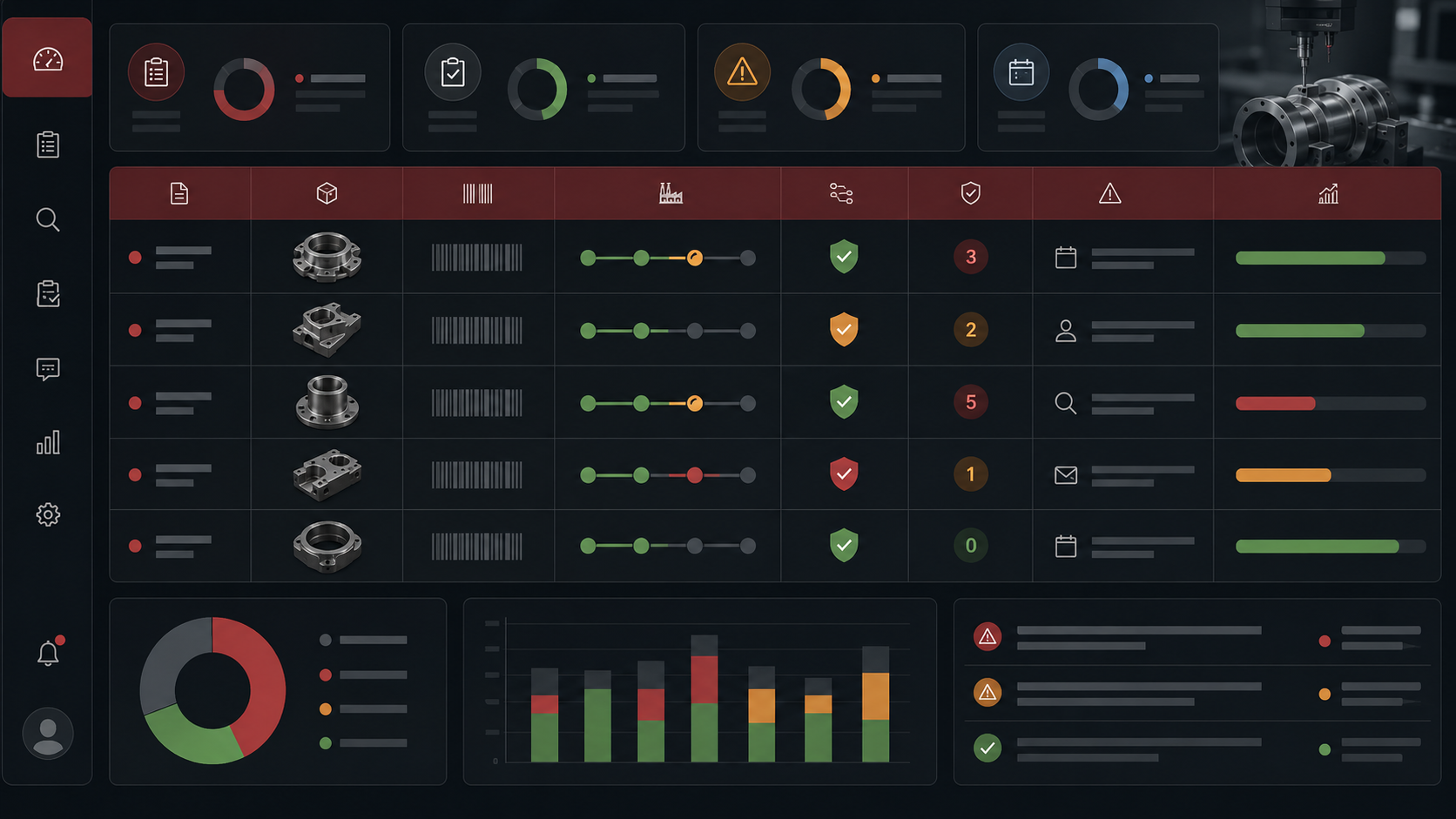Sort by the workflow nodes column header
1456x819 pixels.
(x=841, y=193)
